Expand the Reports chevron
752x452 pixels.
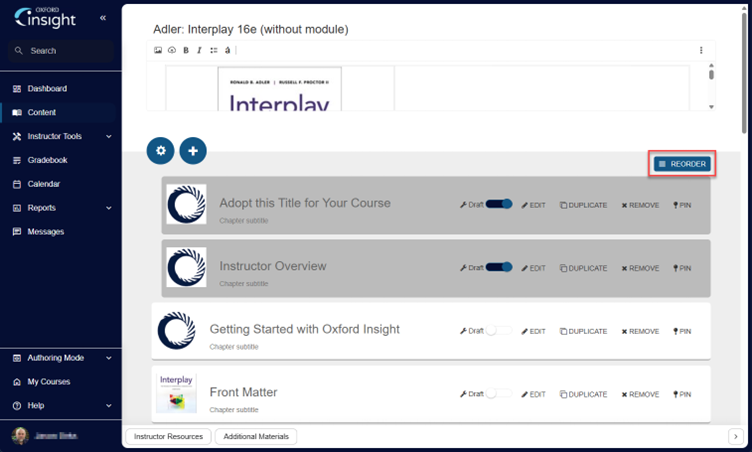click(x=109, y=208)
